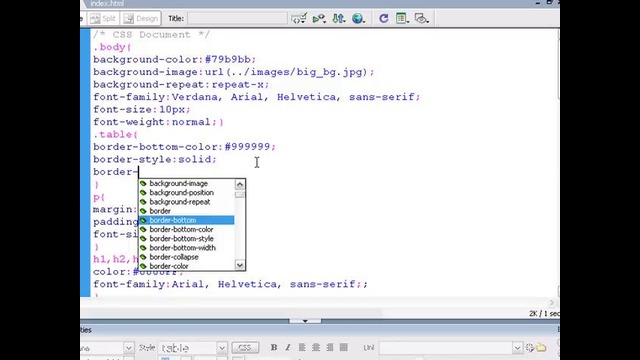Viewport: 640px width, 360px height.
Task: Click the border-bottom-color:#999999 line
Action: coord(184,147)
